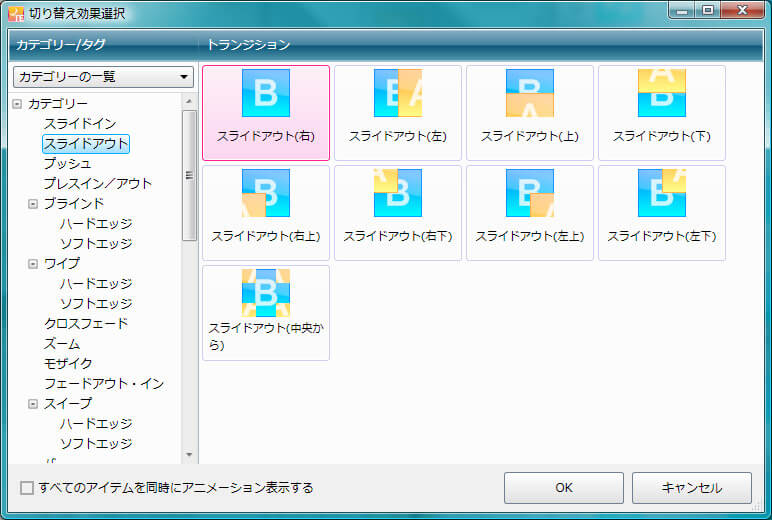Screen dimensions: 772x520
Task: Select the スライドアウト(中央から) transition thumbnail
Action: (266, 294)
